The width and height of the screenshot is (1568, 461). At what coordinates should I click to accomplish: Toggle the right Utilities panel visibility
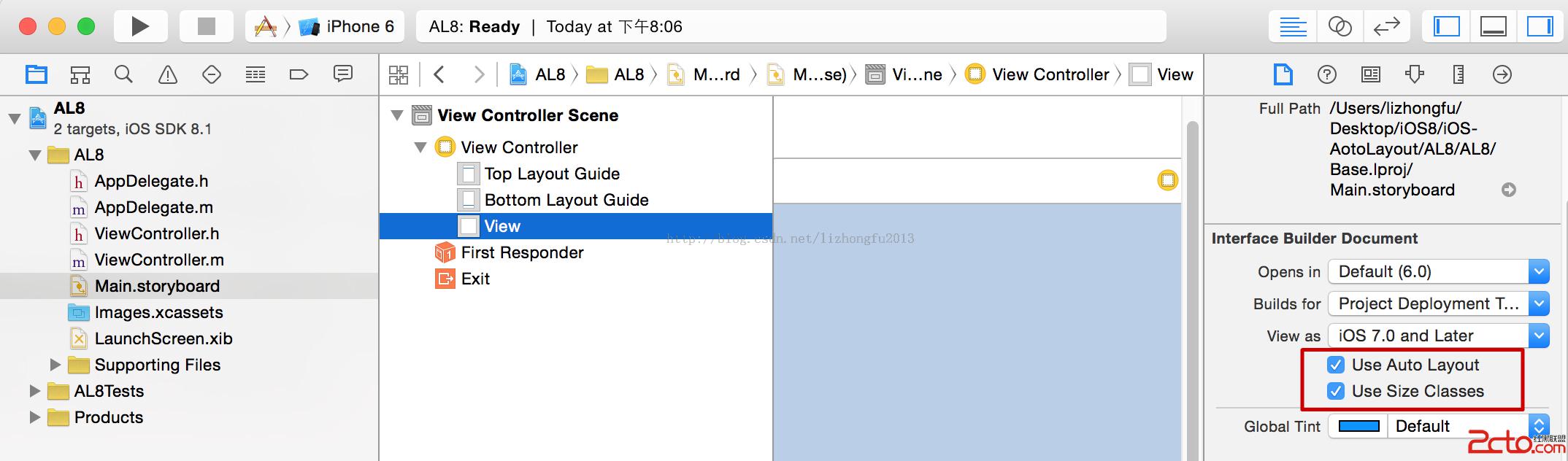1540,27
